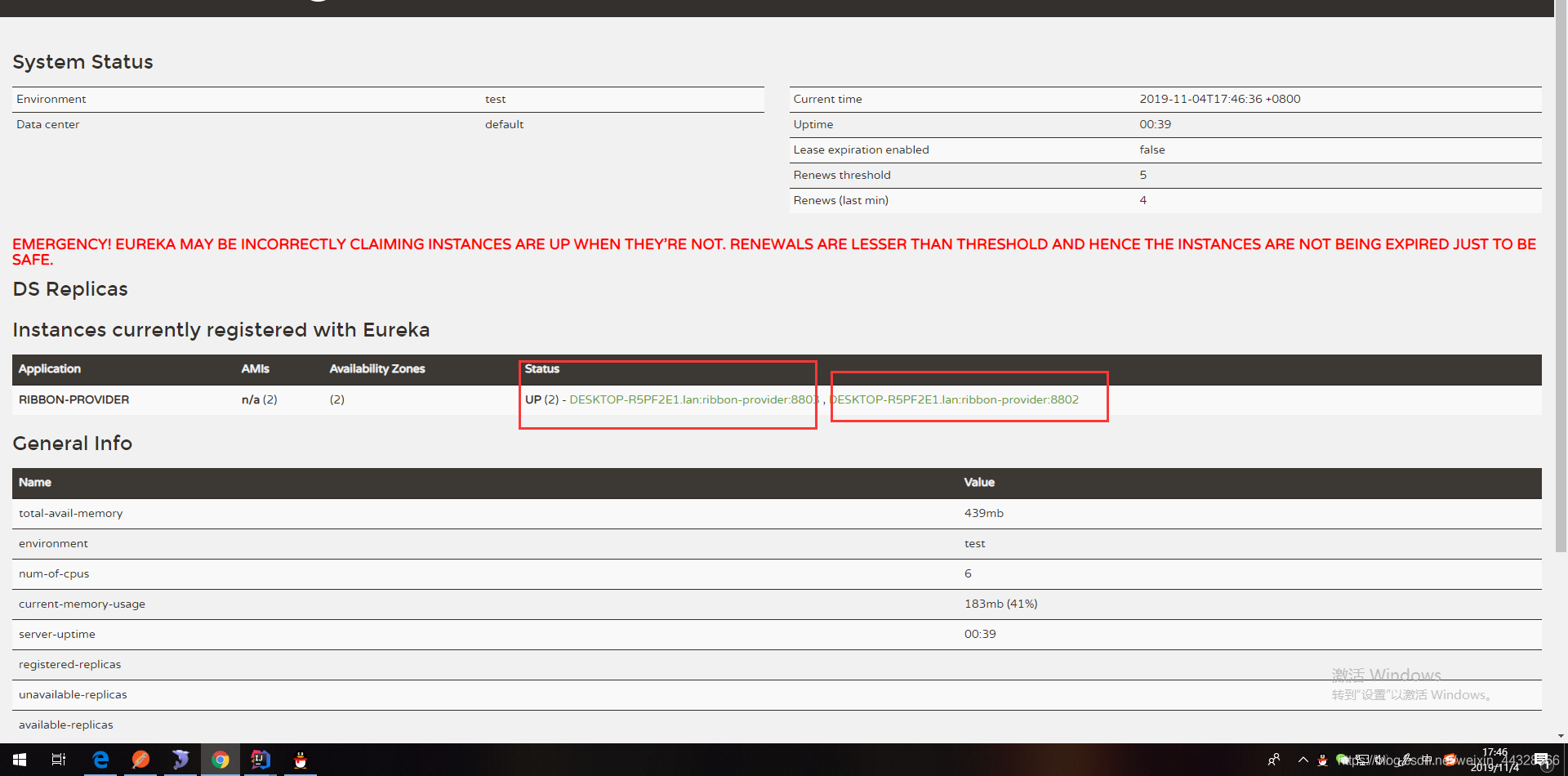Click the registered-replicas row name
The width and height of the screenshot is (1568, 776).
point(69,664)
